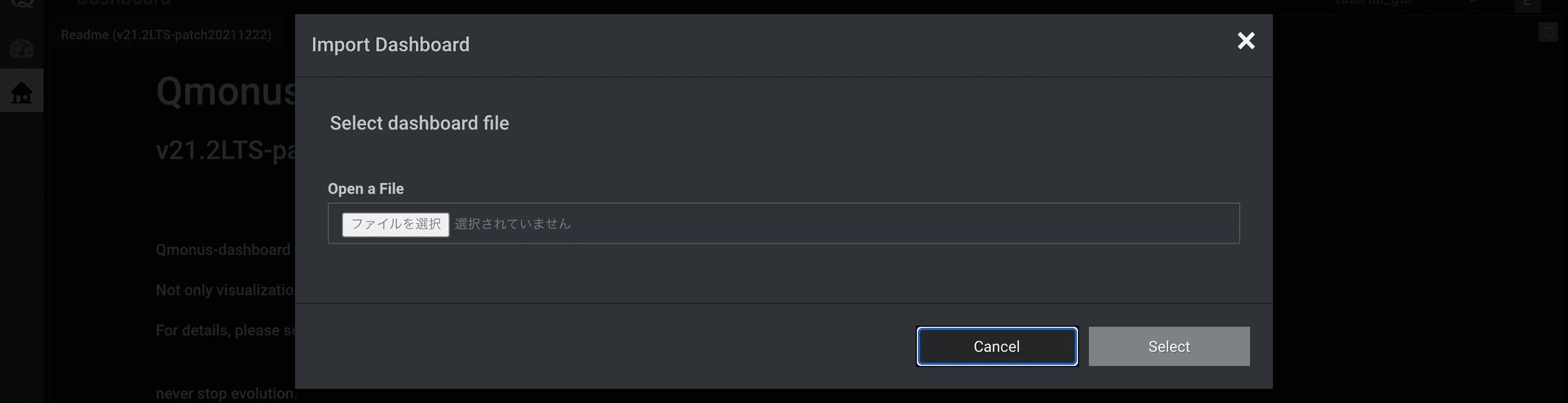Open file chooser via ファイルを選択 button
Screen dimensions: 1568x403
(x=396, y=224)
